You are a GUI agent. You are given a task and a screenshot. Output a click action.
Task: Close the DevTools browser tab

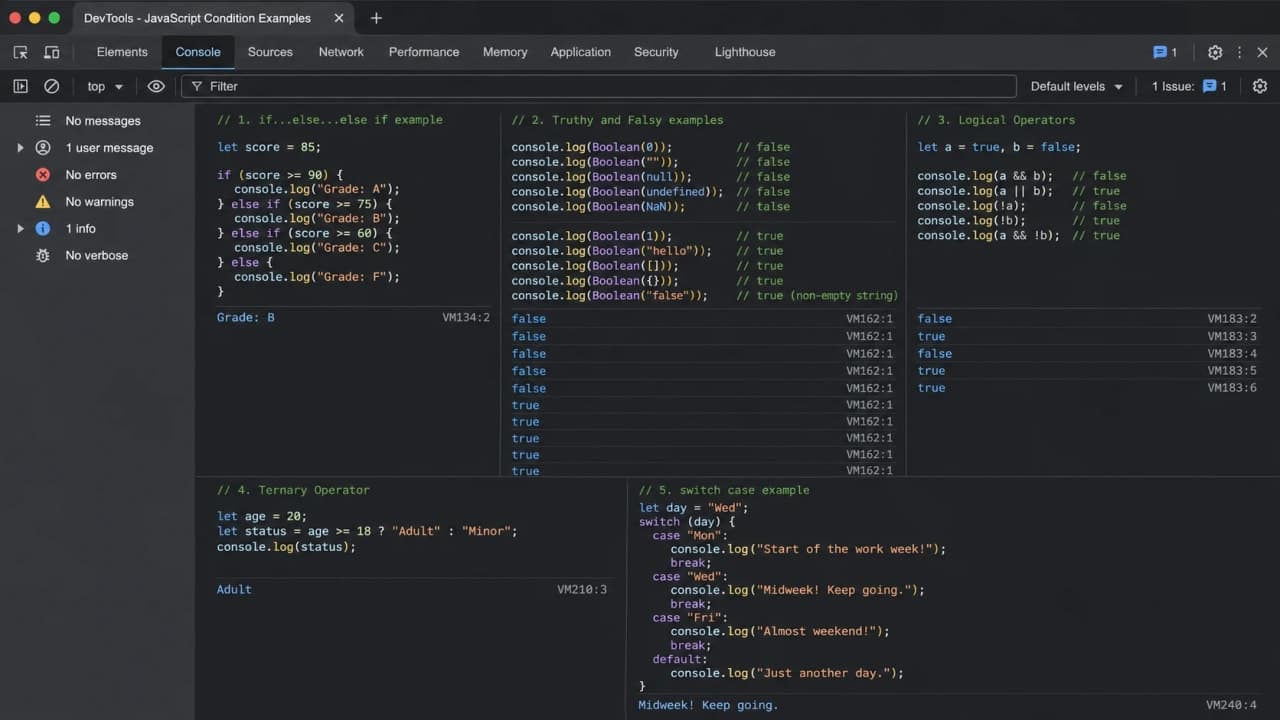(x=338, y=18)
